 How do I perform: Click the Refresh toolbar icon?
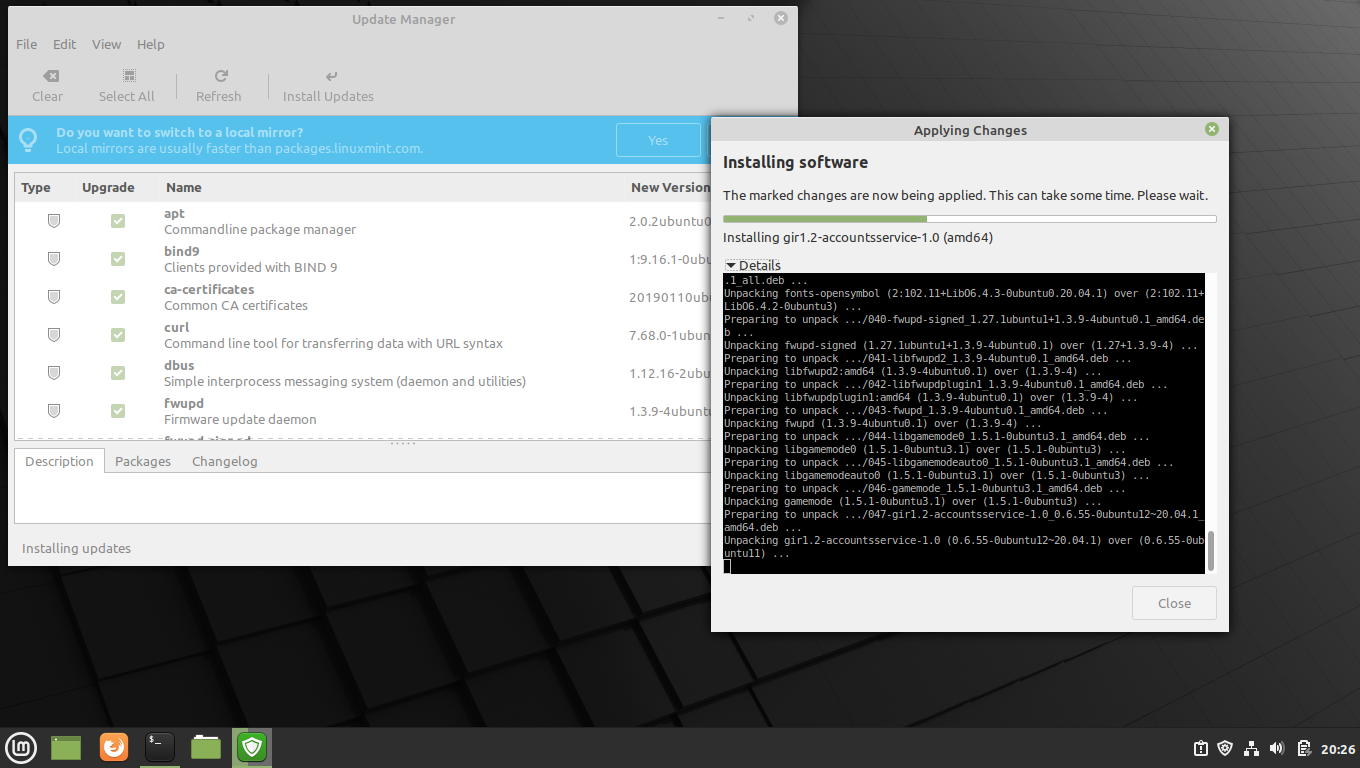point(221,76)
